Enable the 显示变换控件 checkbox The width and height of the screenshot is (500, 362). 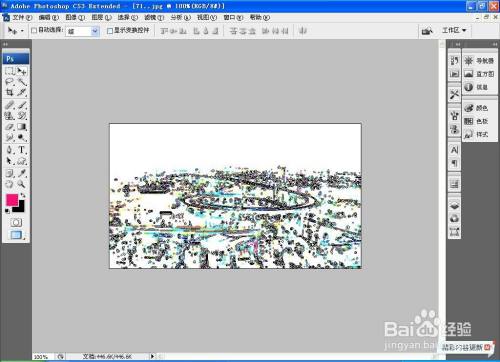[110, 31]
